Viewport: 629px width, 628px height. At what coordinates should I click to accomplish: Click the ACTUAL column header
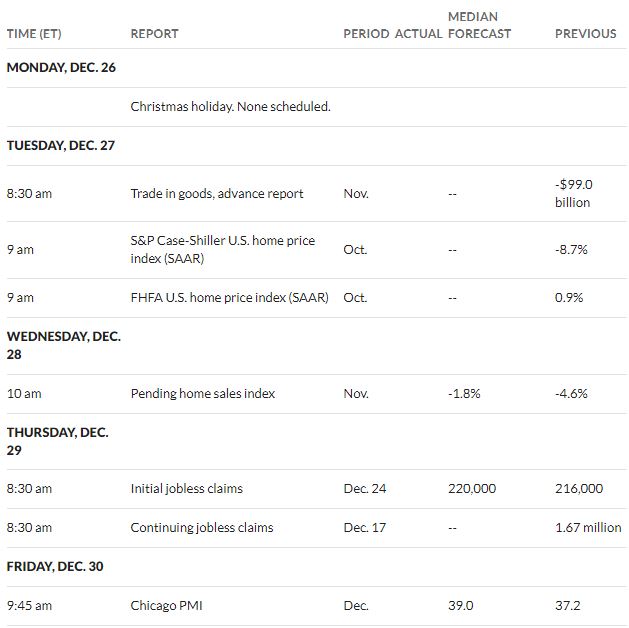click(x=418, y=34)
